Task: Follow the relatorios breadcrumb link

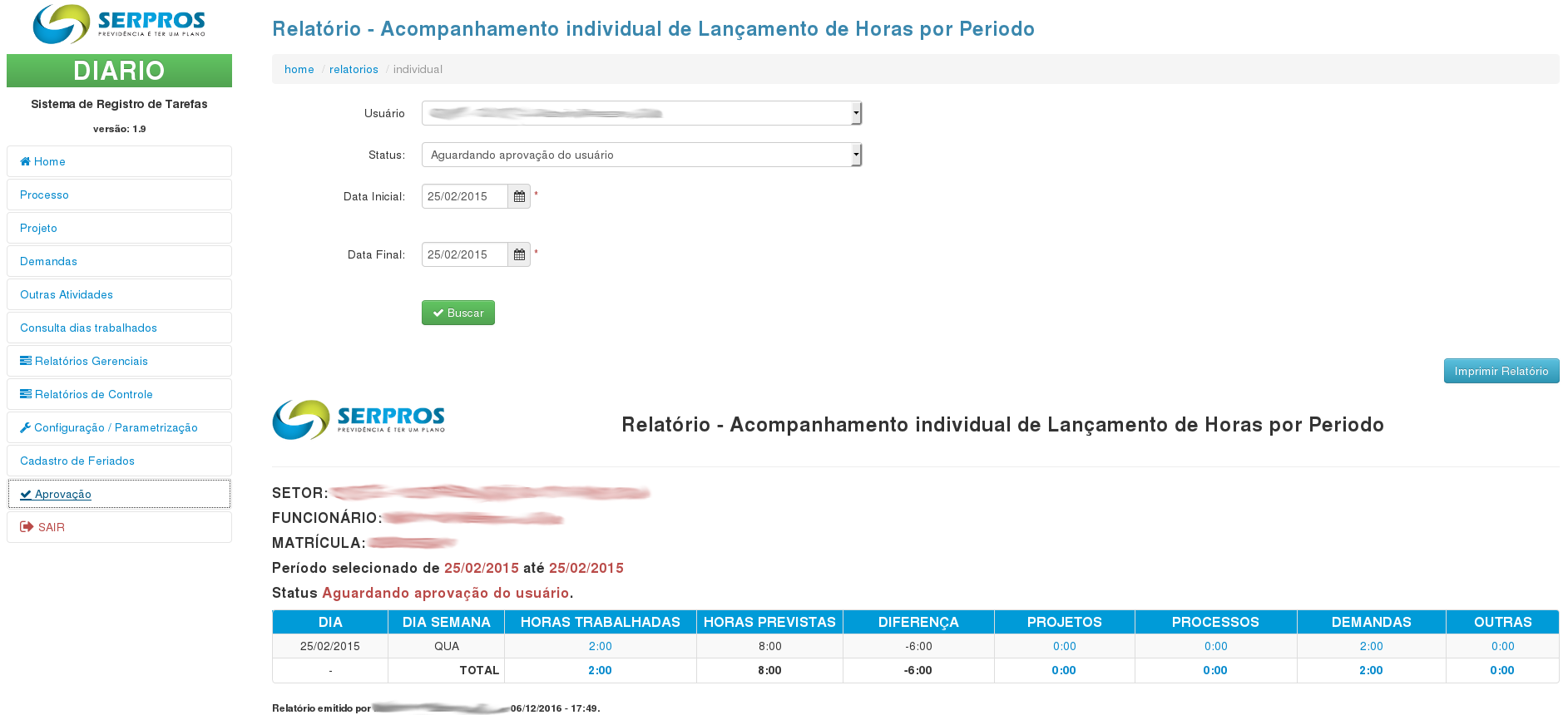Action: pyautogui.click(x=354, y=70)
